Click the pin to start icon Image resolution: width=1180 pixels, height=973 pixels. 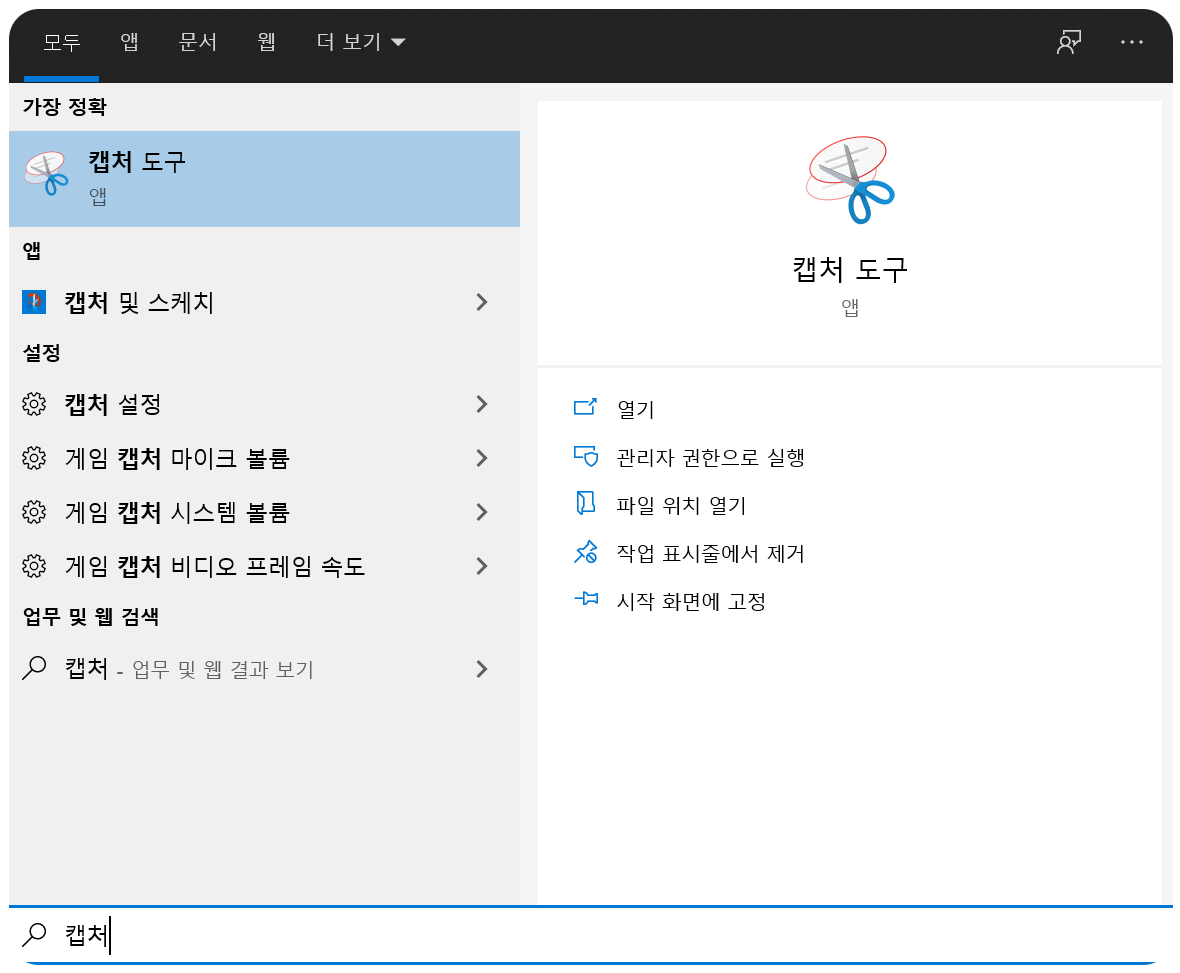coord(585,599)
